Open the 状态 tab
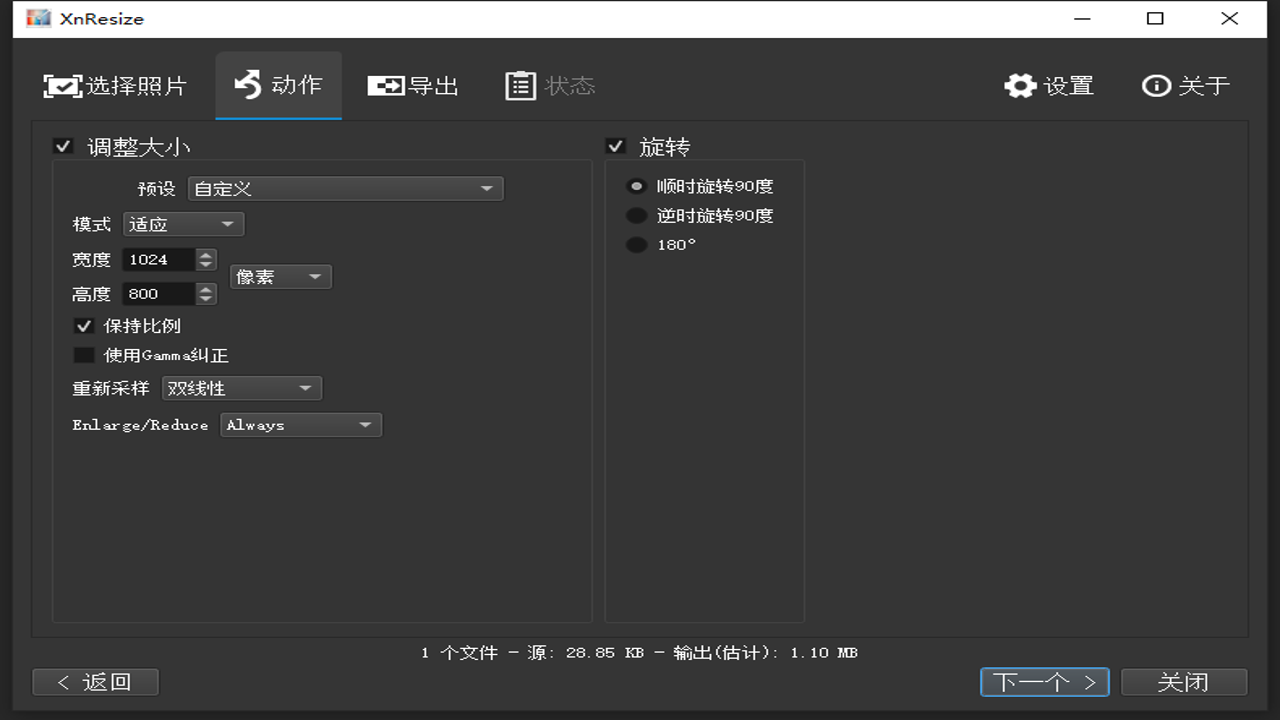 (x=550, y=86)
